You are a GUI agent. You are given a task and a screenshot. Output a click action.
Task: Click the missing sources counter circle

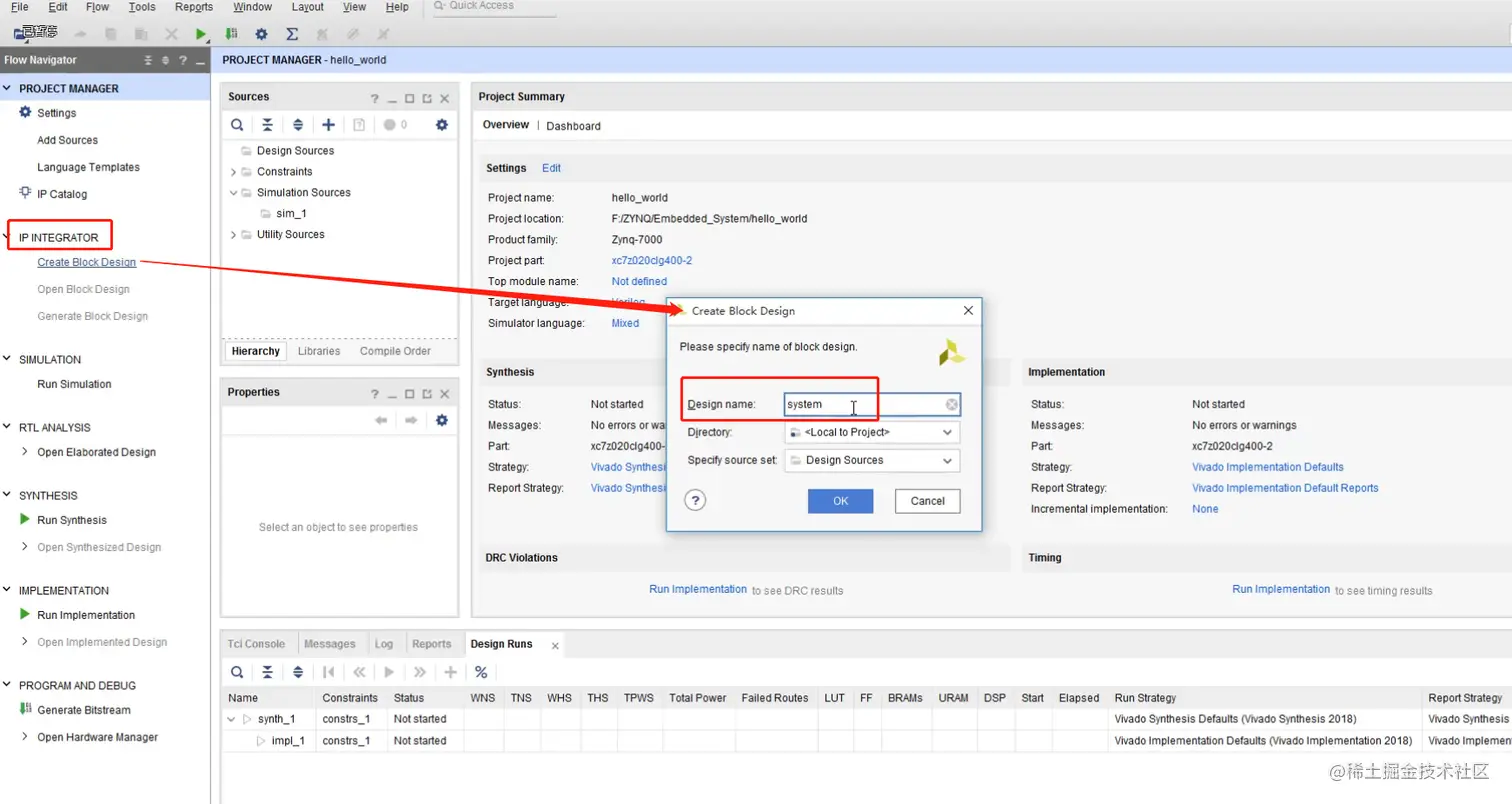click(389, 125)
